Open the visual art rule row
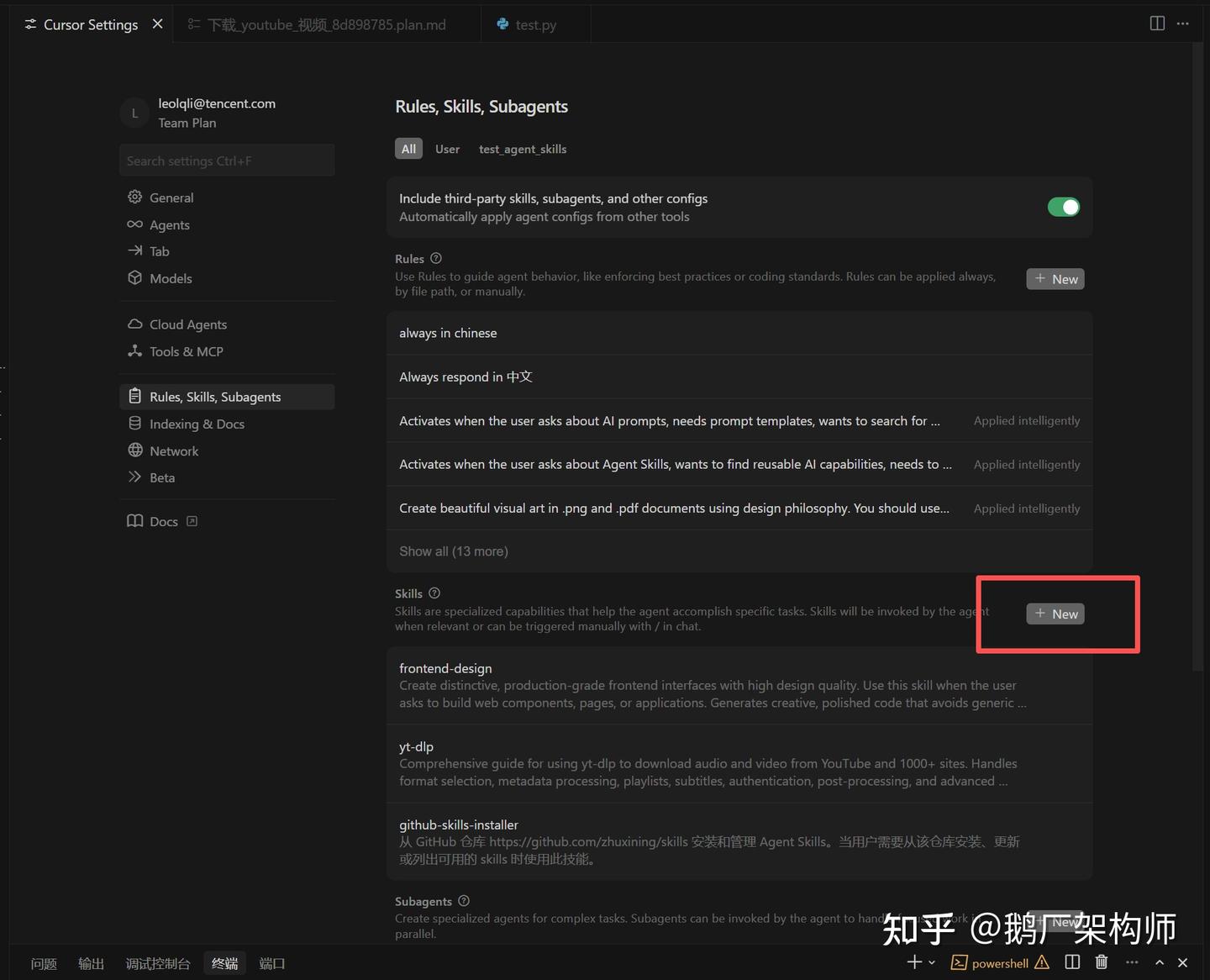 739,508
